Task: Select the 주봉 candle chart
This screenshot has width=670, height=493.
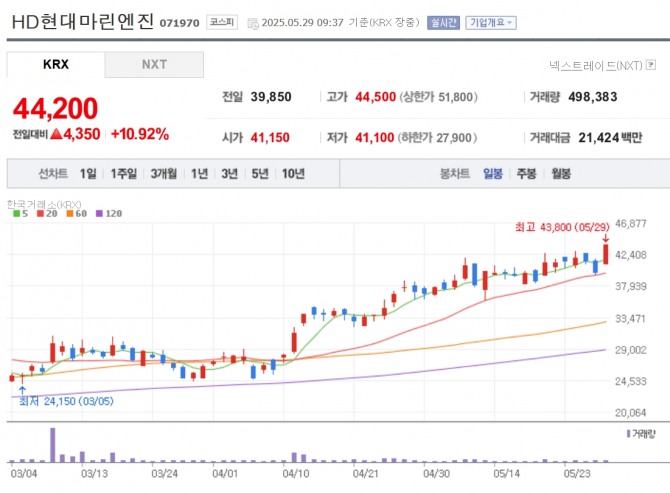Action: coord(526,173)
